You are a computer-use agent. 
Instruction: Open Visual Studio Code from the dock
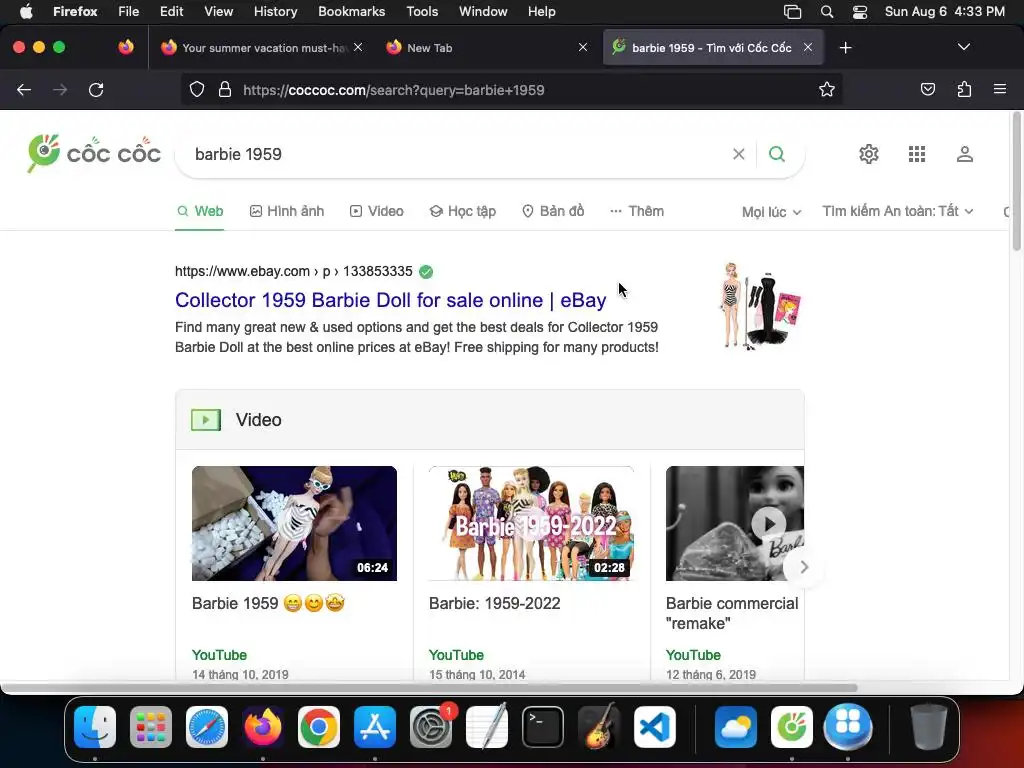coord(655,726)
